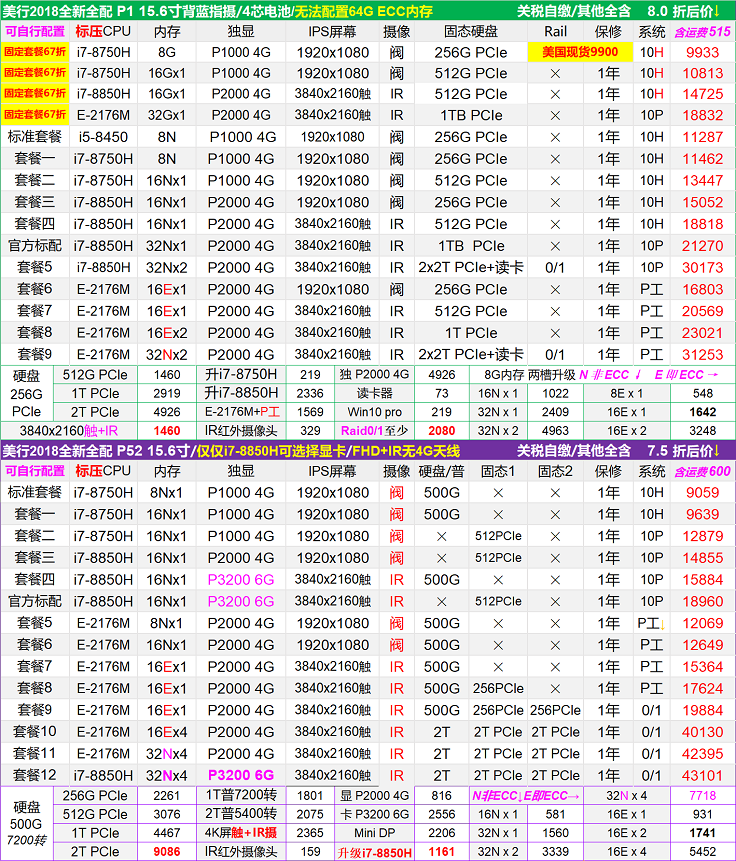
Task: Select the bold 1642 price
Action: coord(702,412)
